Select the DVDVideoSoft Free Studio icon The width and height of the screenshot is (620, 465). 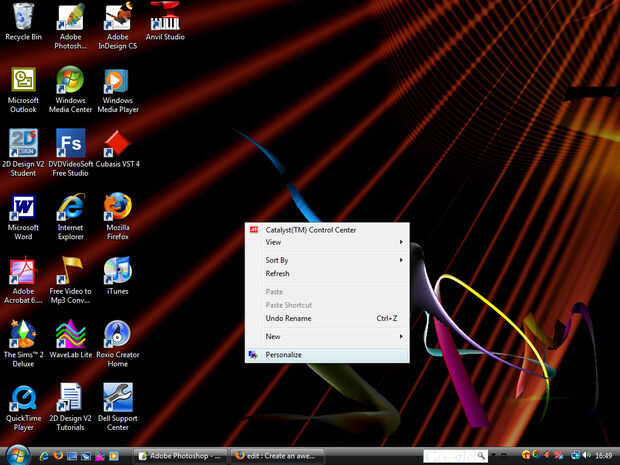click(x=70, y=153)
